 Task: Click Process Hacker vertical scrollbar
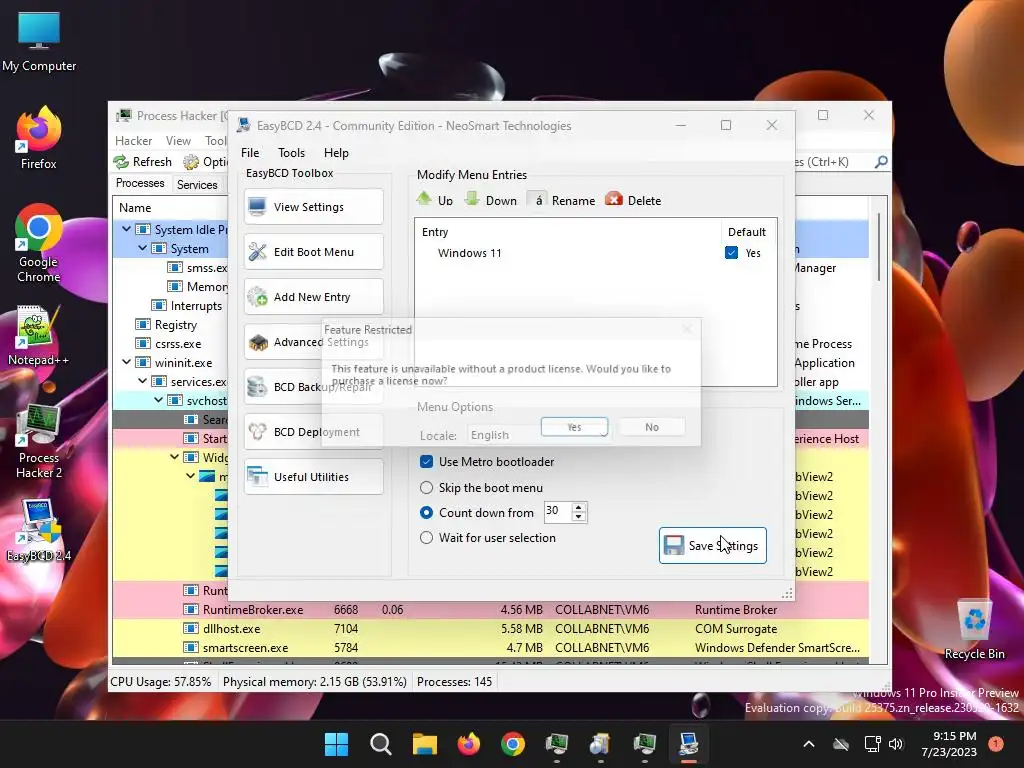[879, 247]
